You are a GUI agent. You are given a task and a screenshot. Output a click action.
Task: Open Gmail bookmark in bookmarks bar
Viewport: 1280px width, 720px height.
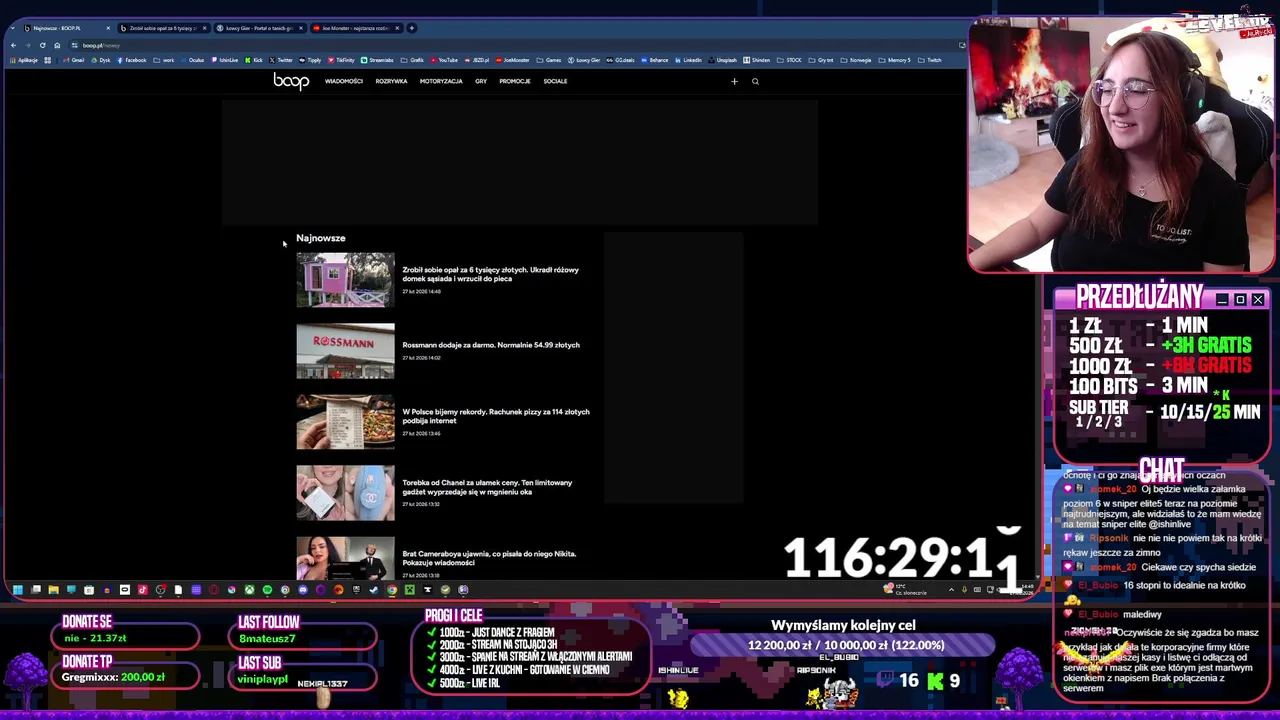pos(73,60)
